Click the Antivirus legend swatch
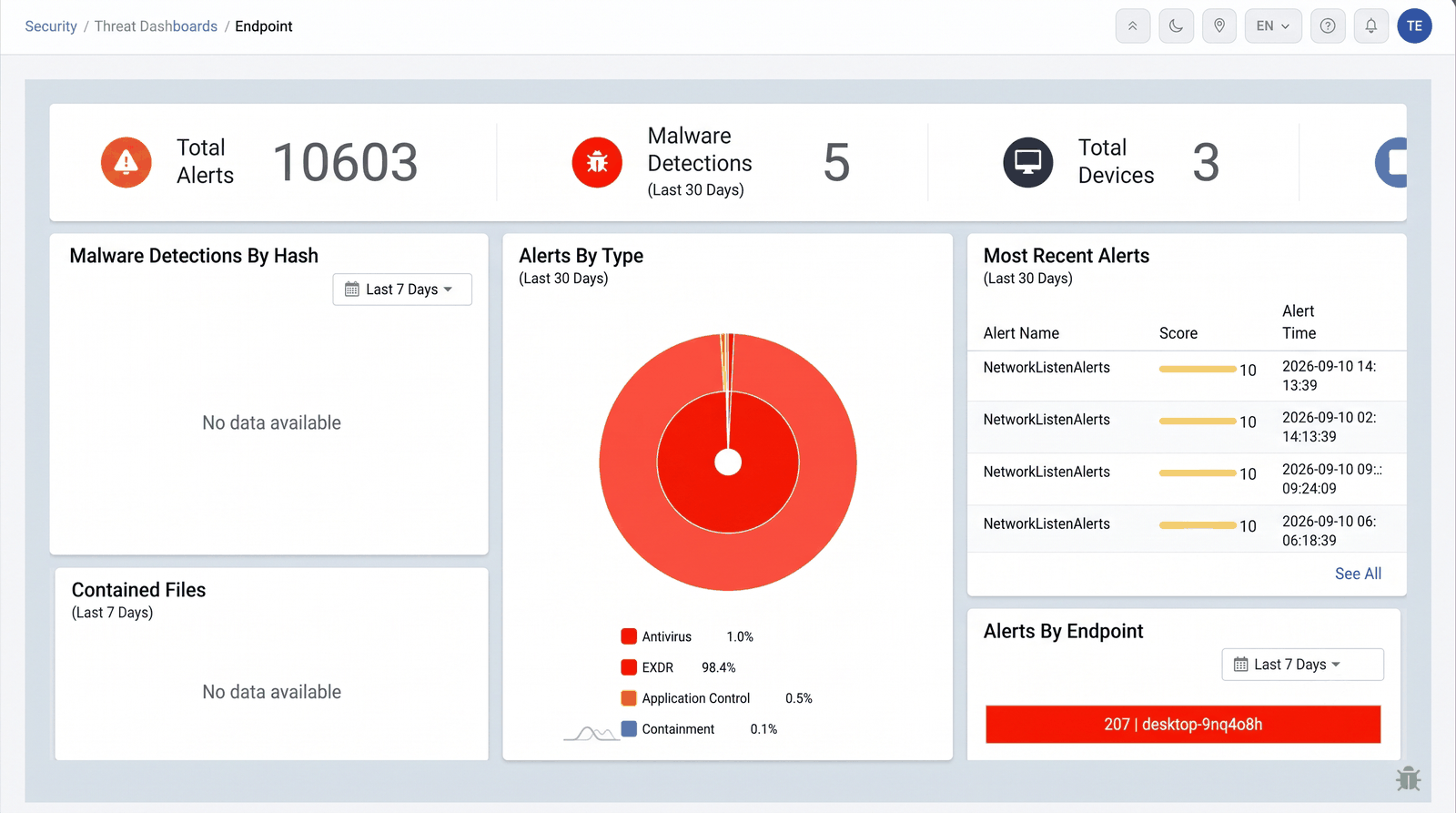The width and height of the screenshot is (1456, 813). point(629,636)
